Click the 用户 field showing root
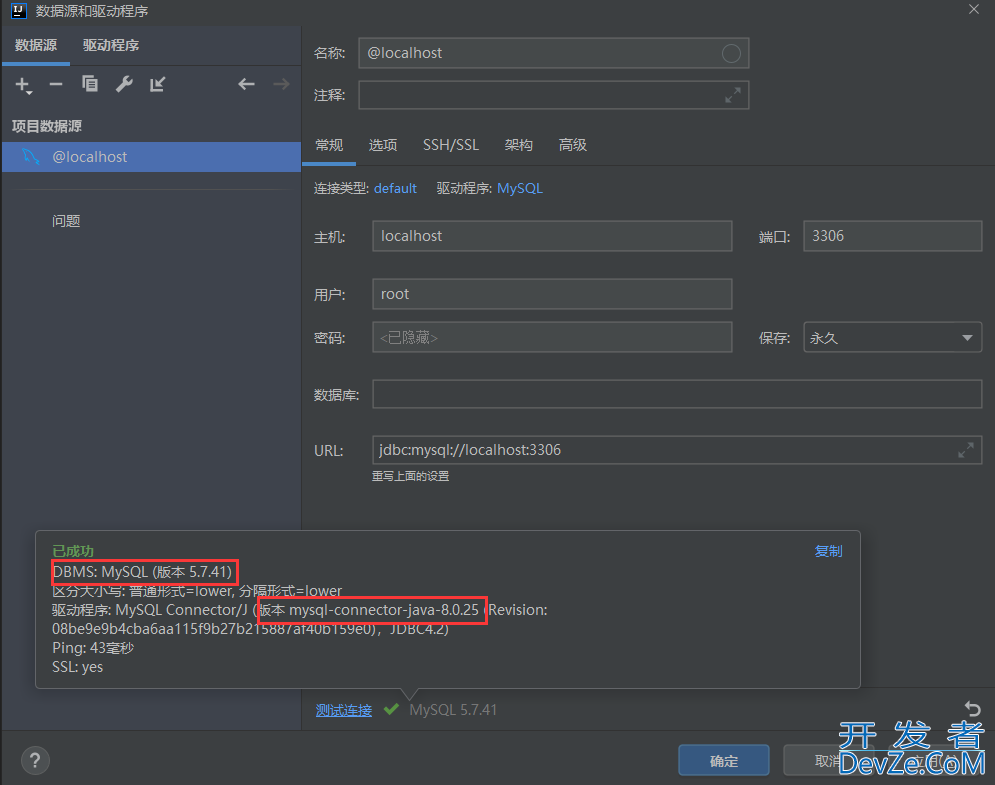 (x=552, y=294)
